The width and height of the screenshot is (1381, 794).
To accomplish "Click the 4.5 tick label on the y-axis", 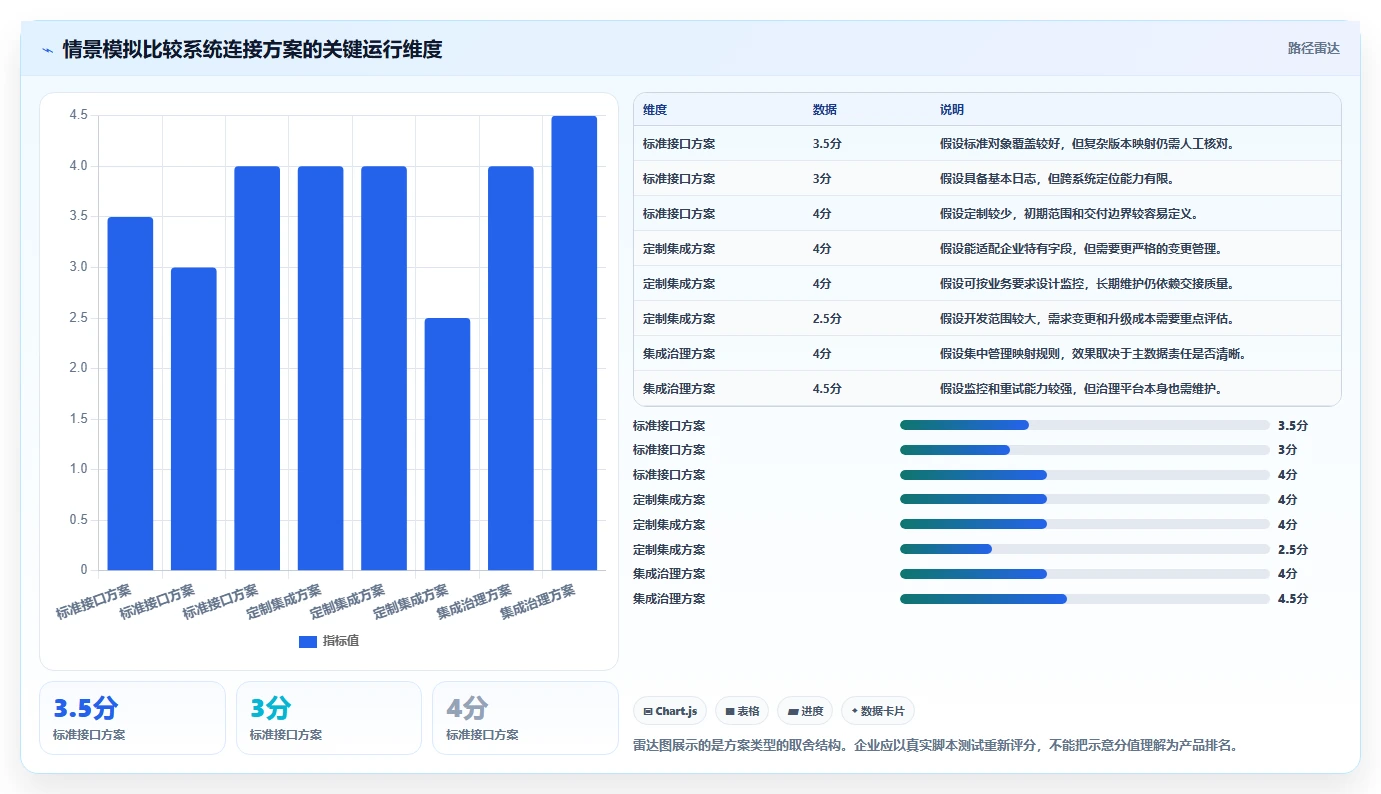I will [78, 116].
